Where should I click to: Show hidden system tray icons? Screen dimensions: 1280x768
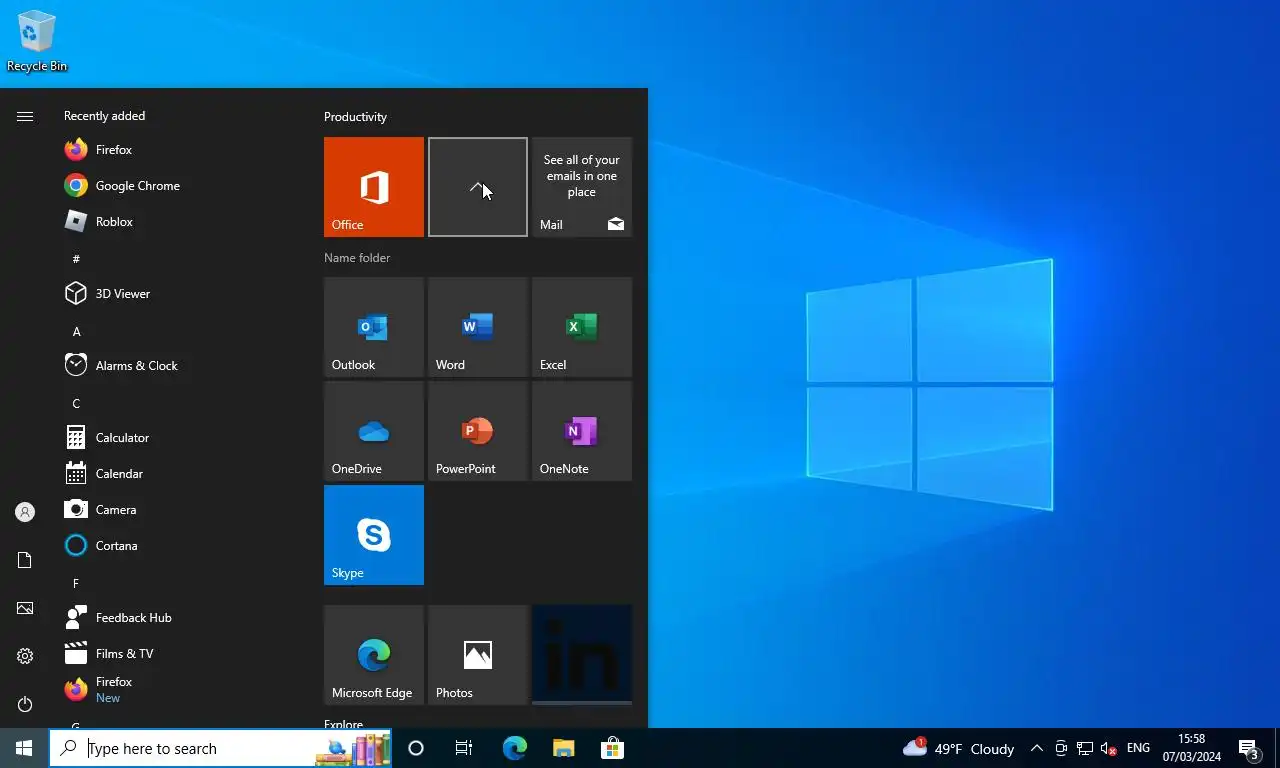pyautogui.click(x=1037, y=748)
